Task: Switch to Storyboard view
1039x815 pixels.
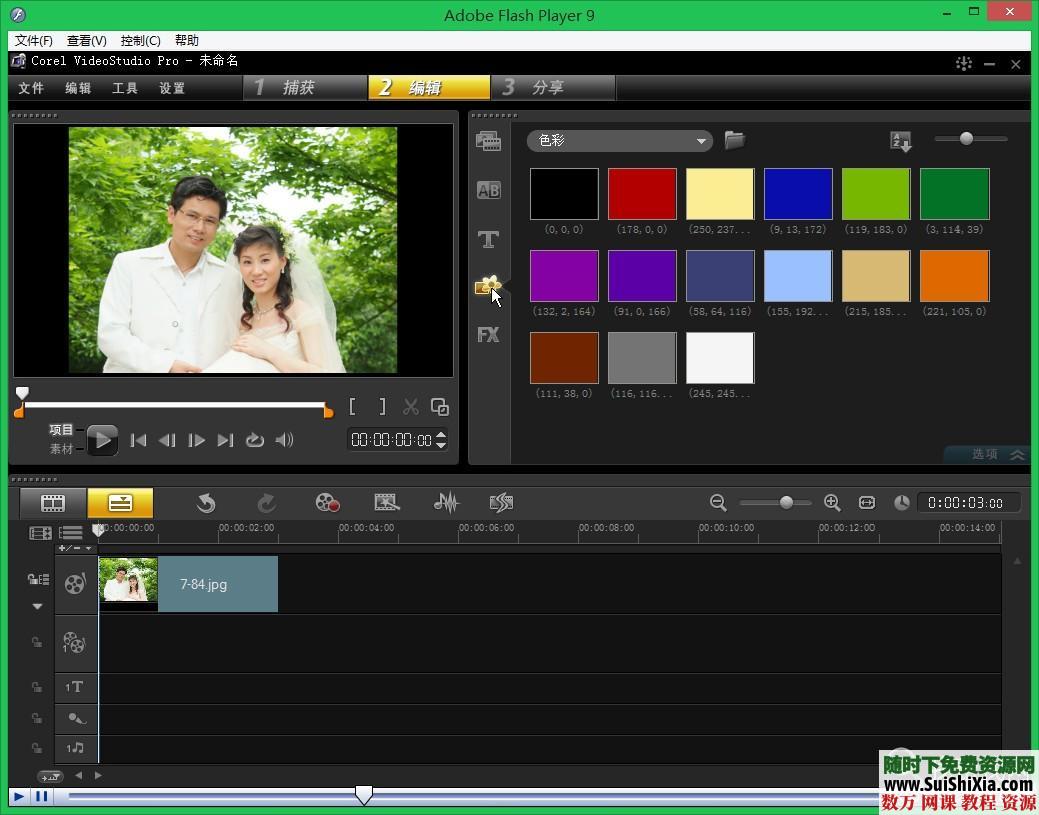Action: pyautogui.click(x=53, y=503)
